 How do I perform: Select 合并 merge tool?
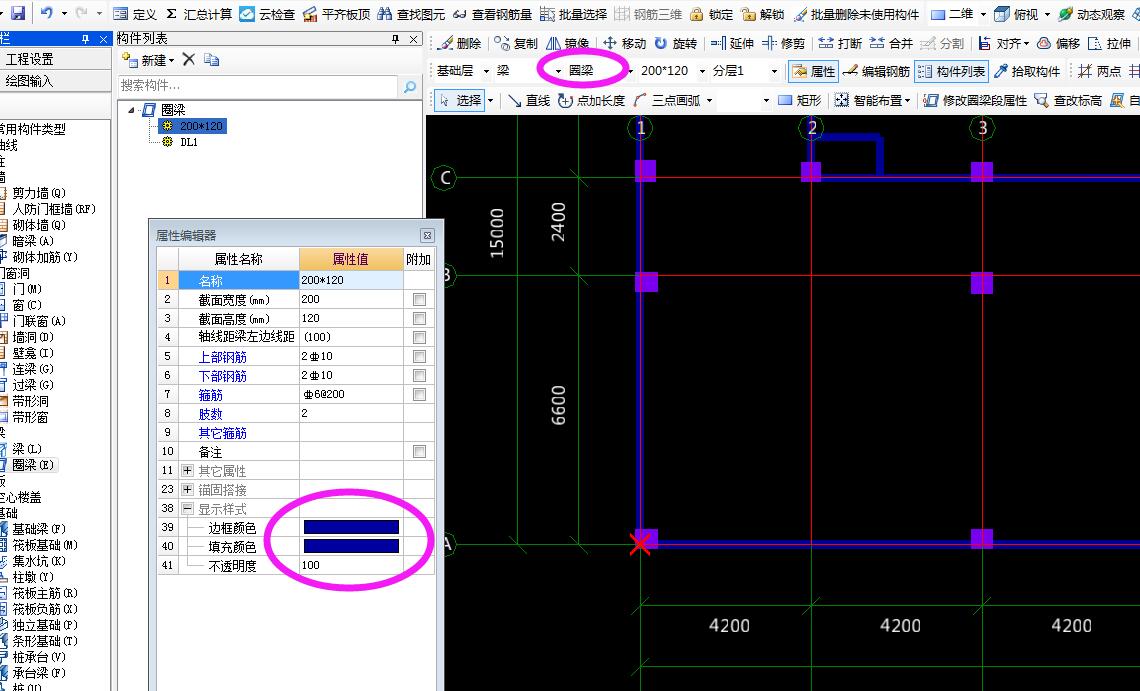point(891,43)
